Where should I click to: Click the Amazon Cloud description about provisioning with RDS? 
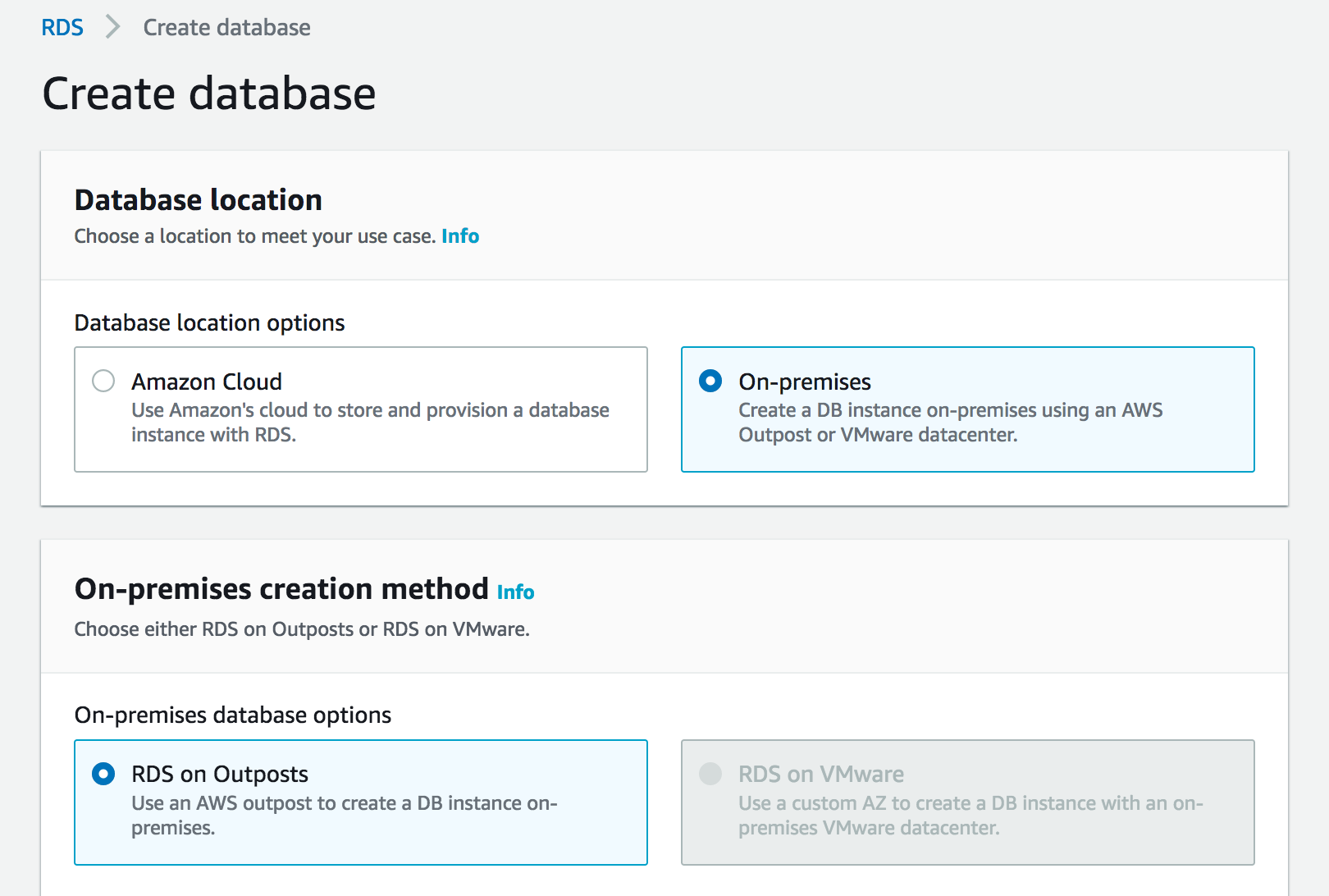(x=370, y=422)
